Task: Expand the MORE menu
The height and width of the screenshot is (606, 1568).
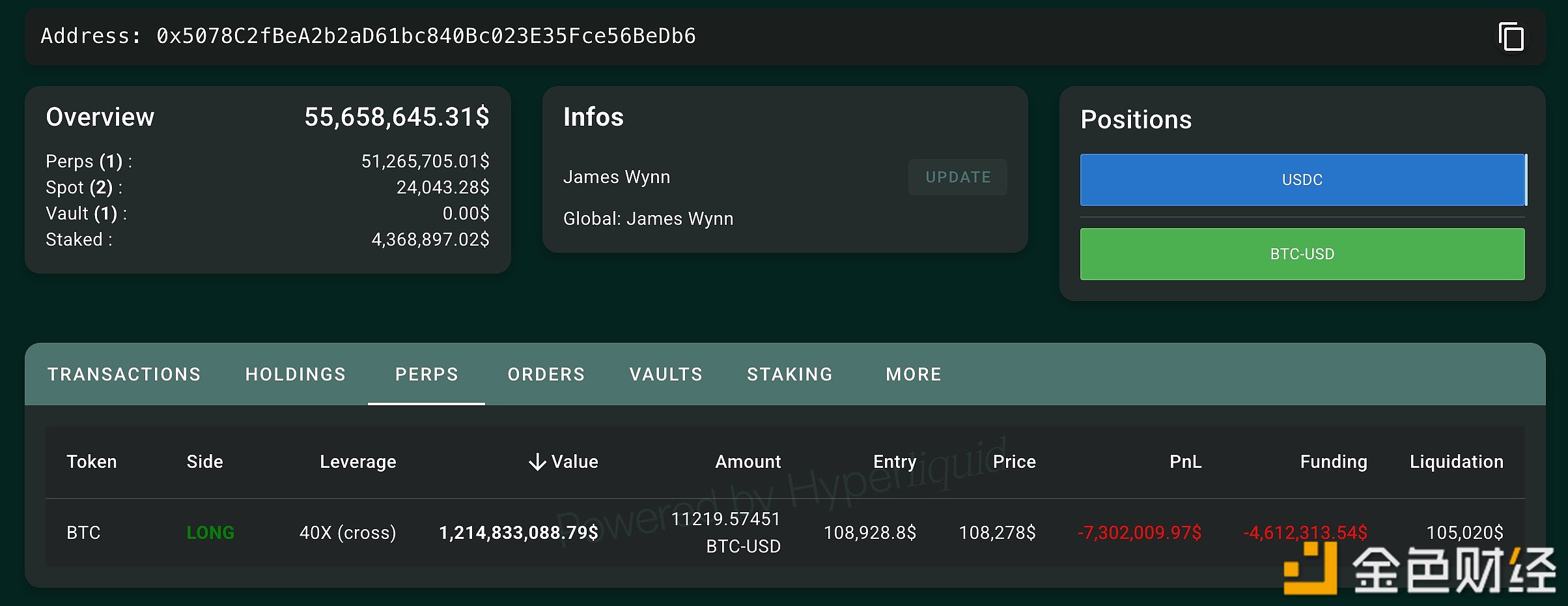Action: point(913,374)
